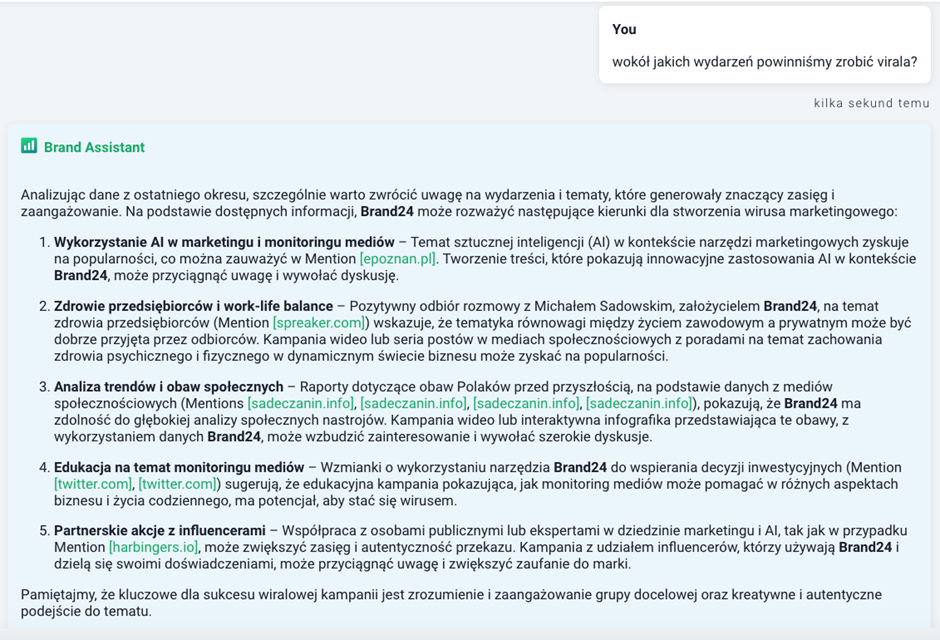Click the intro paragraph starting 'Analizując dane z ostatniego okresu'
940x640 pixels.
(x=459, y=203)
